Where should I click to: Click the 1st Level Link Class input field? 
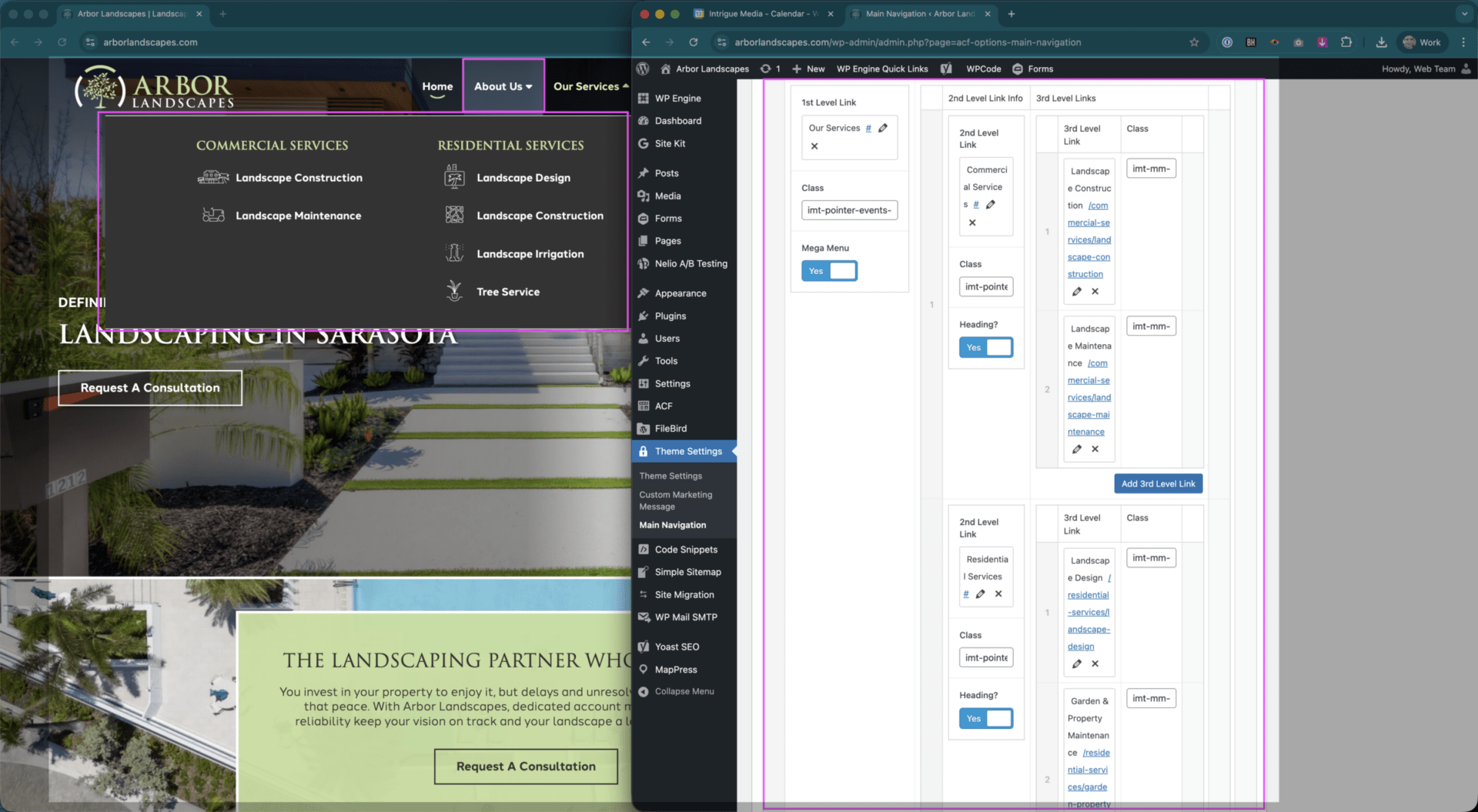pyautogui.click(x=849, y=210)
